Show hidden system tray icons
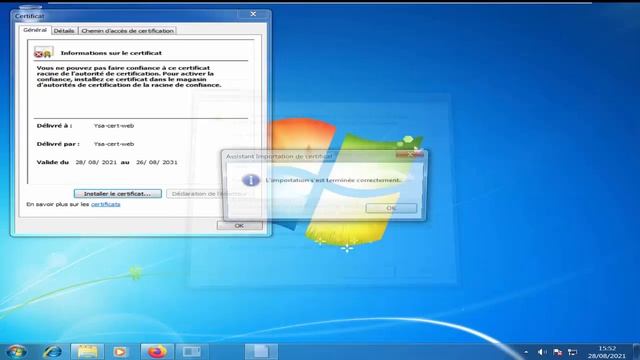 click(526, 352)
